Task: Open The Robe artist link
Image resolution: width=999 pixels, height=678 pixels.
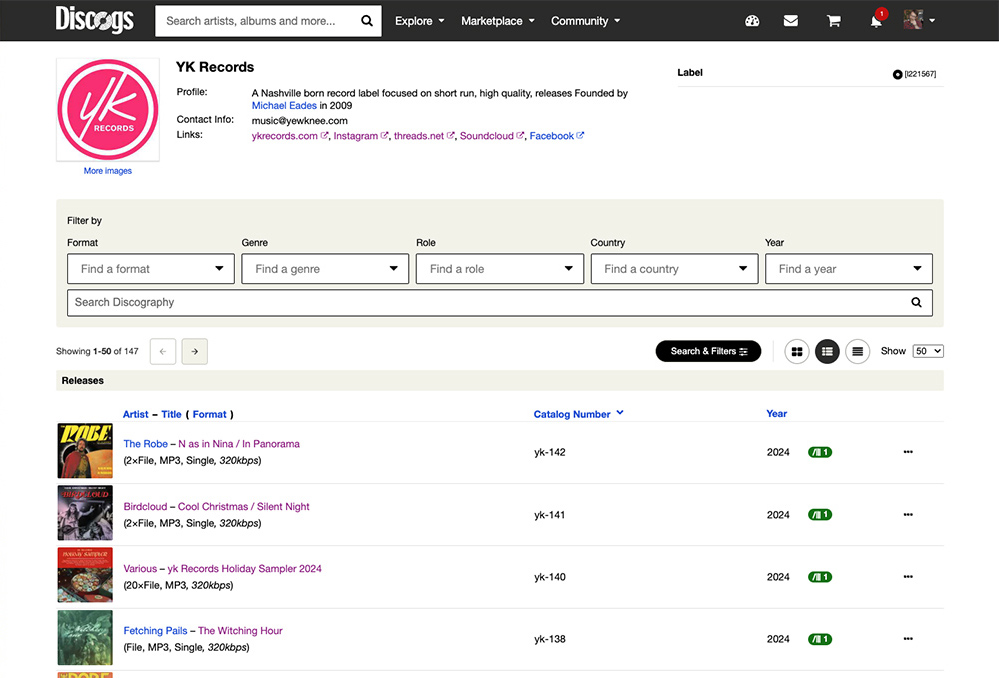Action: [x=145, y=444]
